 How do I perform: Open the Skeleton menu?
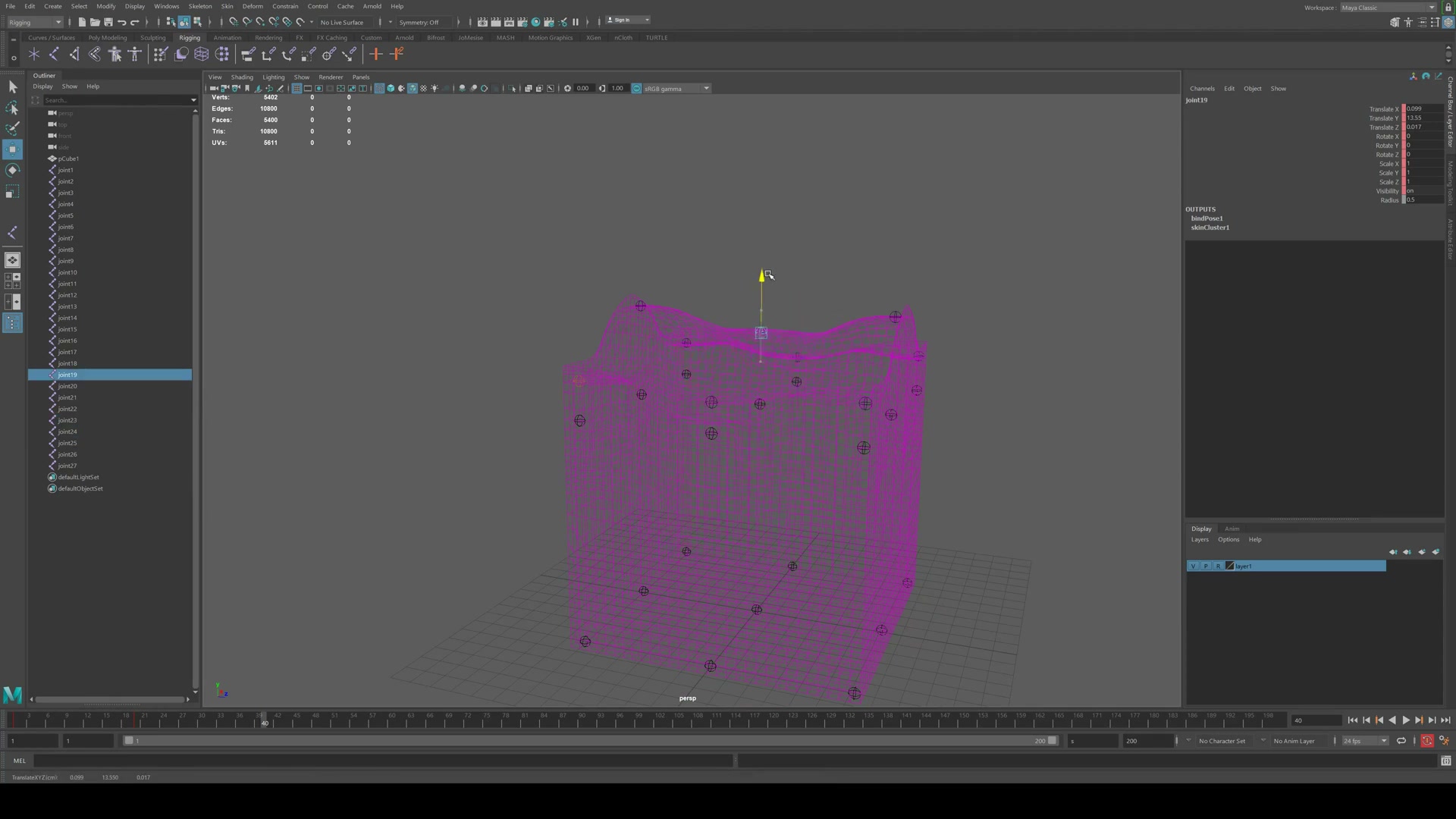pos(200,6)
